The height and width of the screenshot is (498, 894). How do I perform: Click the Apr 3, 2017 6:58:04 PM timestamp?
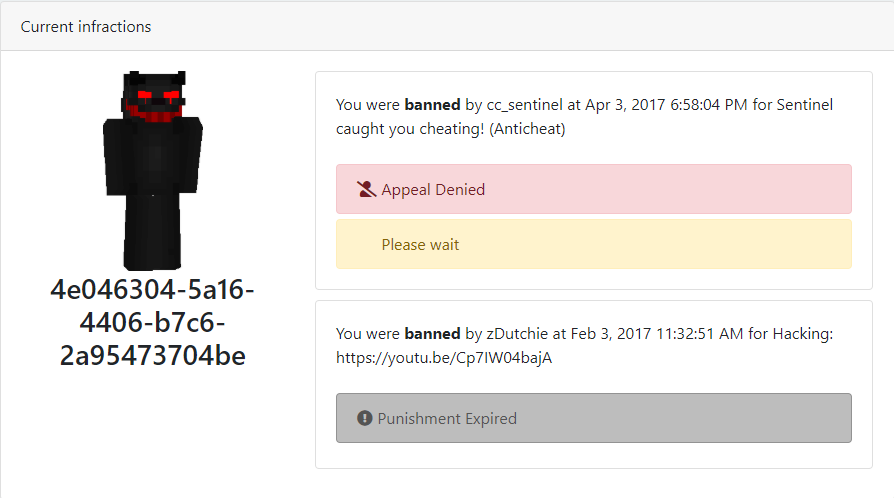[667, 105]
